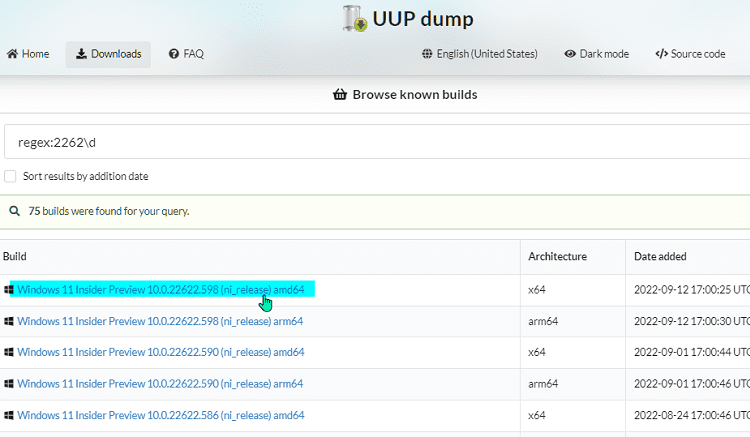Screen dimensions: 750x437
Task: Open 10.0.22622.598 amd64 build link
Action: (161, 290)
